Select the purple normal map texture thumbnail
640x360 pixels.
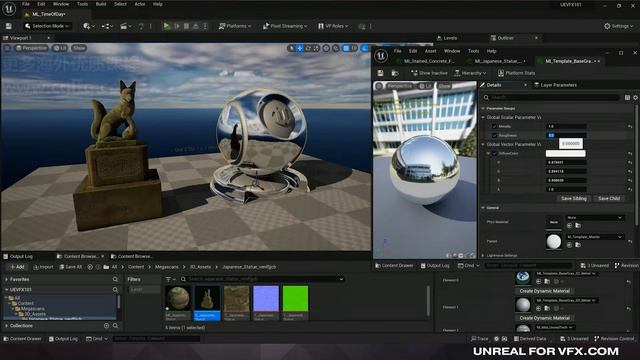266,298
